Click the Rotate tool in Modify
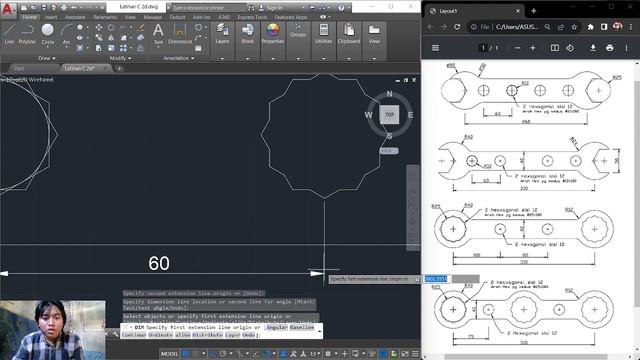This screenshot has height=360, width=640. point(111,27)
